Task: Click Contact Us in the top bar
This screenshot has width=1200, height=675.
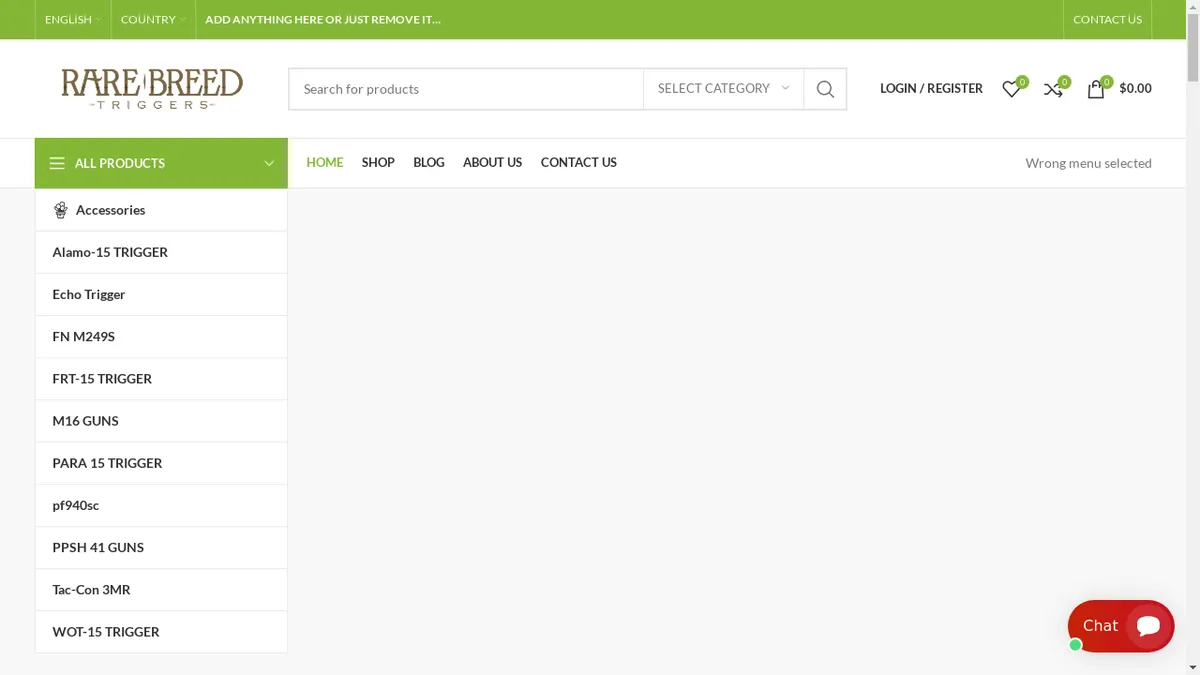Action: point(1107,19)
